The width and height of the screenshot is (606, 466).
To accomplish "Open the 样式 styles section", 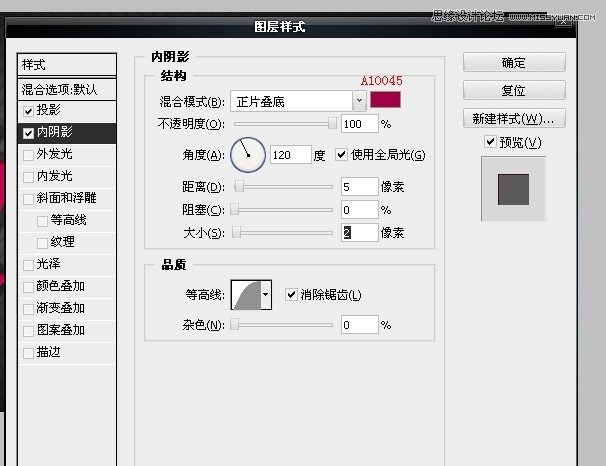I will (67, 65).
